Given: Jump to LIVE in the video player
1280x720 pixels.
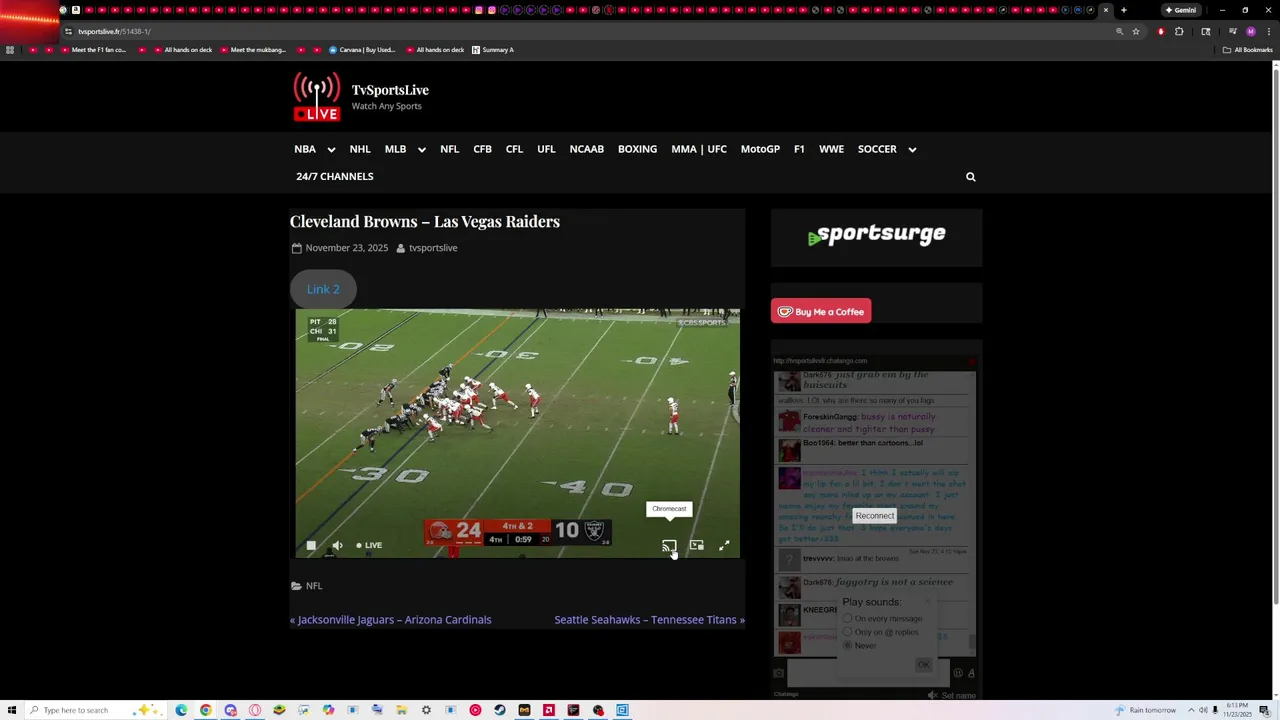Looking at the screenshot, I should pos(369,545).
